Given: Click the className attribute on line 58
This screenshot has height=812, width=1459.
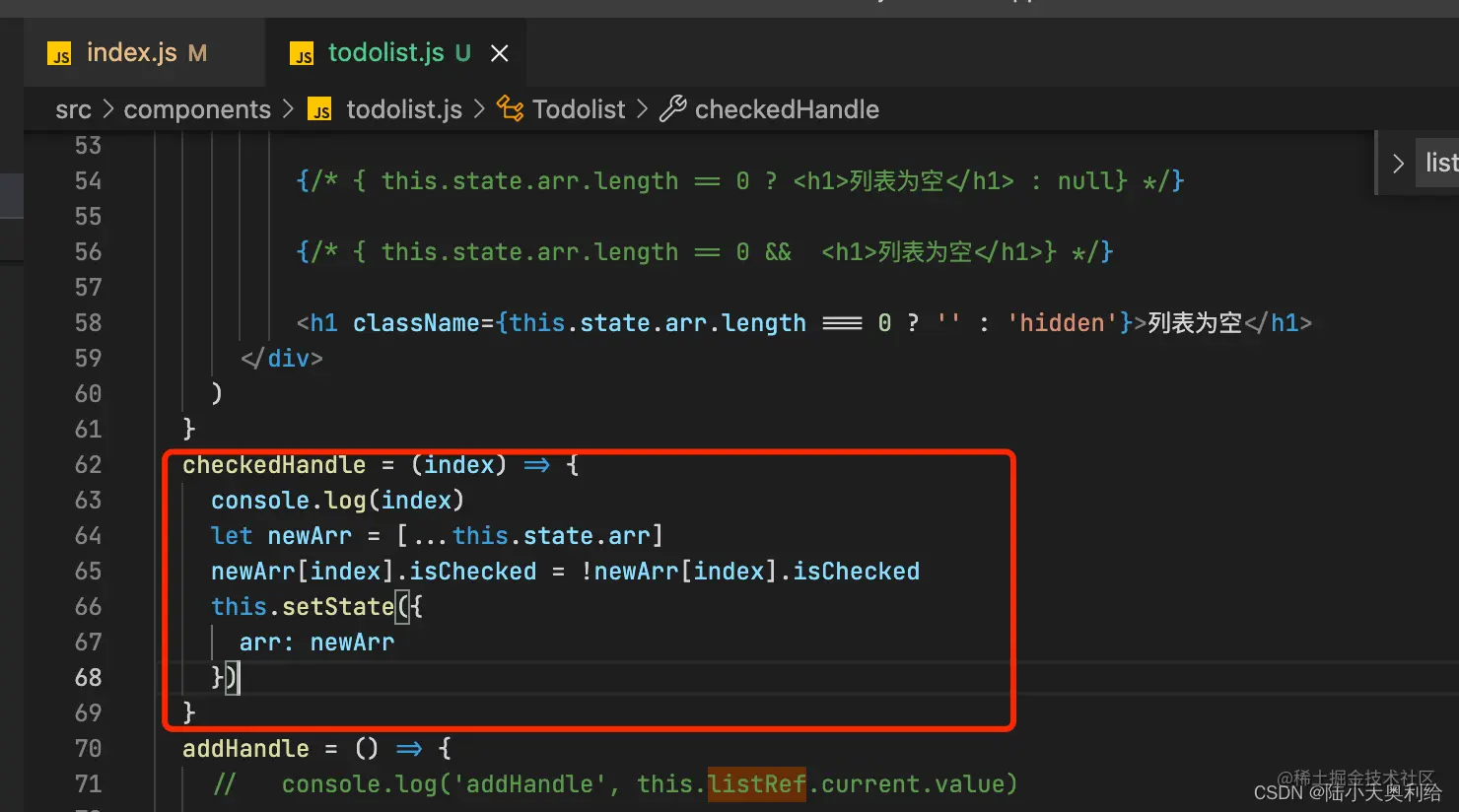Looking at the screenshot, I should pos(416,322).
